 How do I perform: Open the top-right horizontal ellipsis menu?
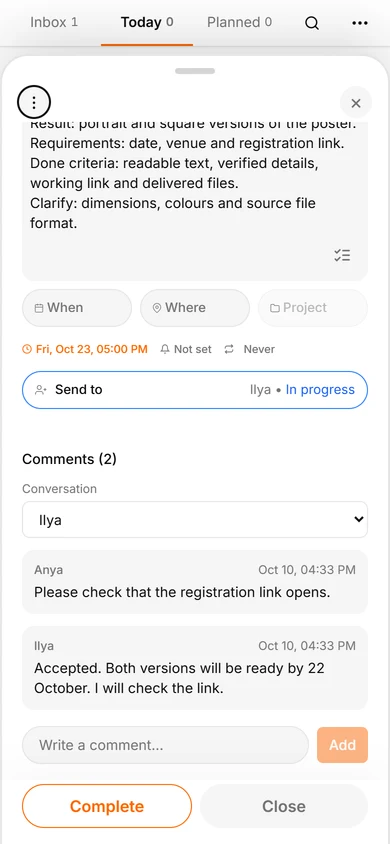[360, 23]
